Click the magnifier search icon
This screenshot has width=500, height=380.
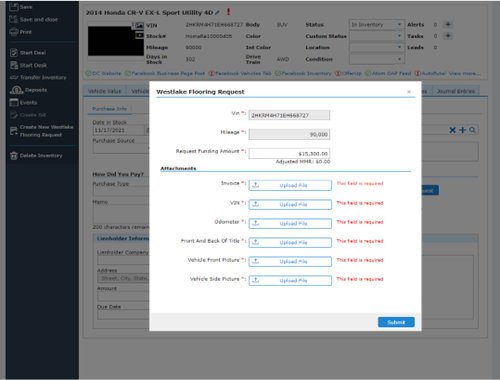472,130
